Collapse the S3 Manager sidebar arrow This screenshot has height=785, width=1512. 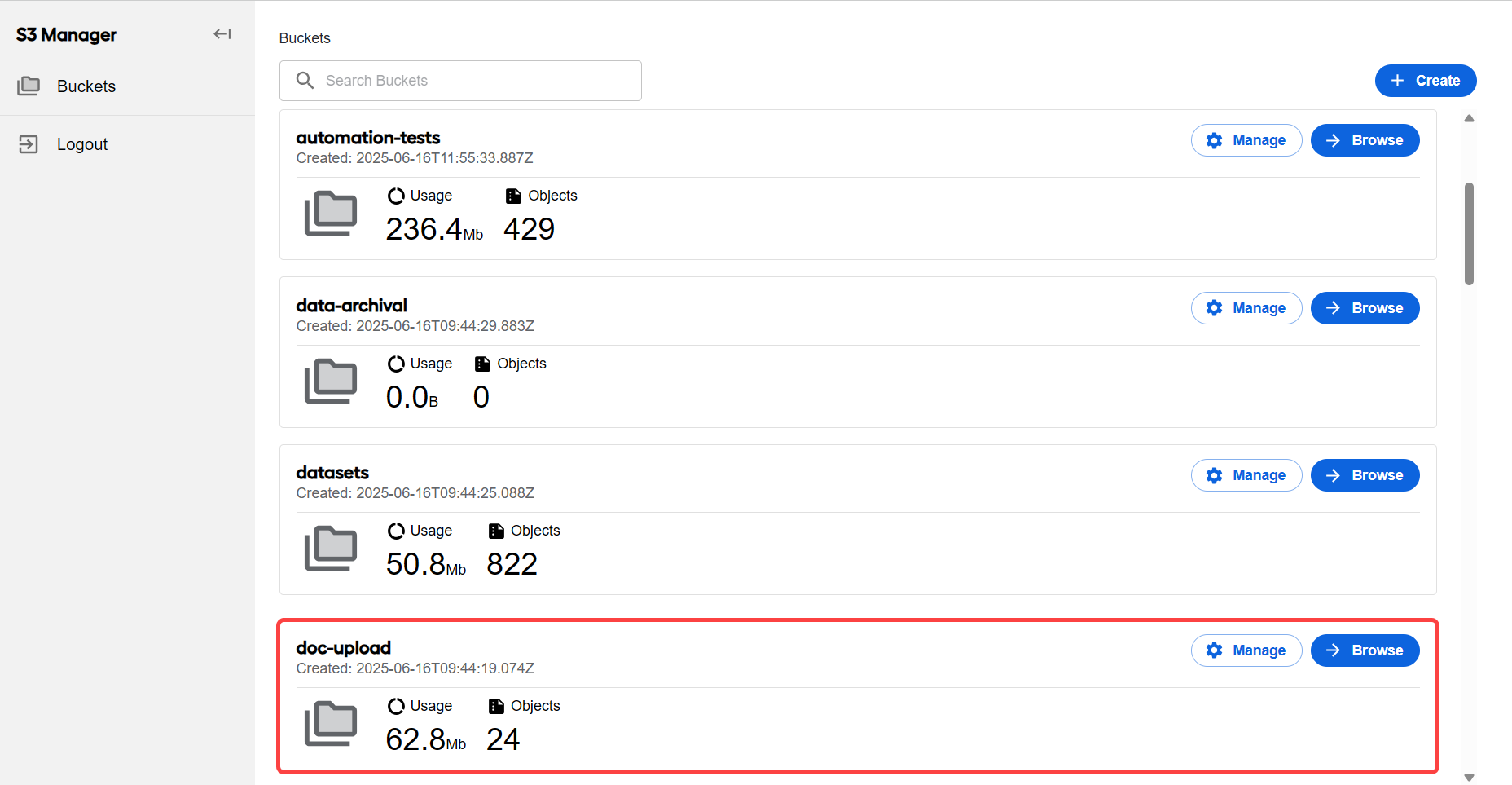coord(222,34)
